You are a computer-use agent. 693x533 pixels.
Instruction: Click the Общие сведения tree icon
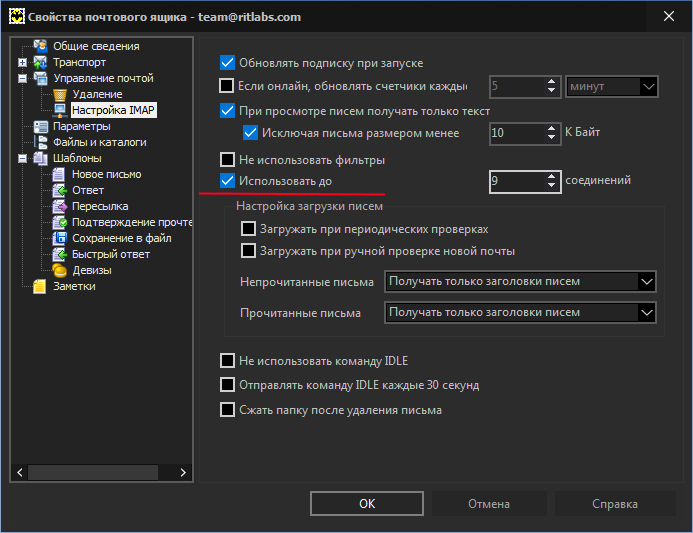(41, 46)
